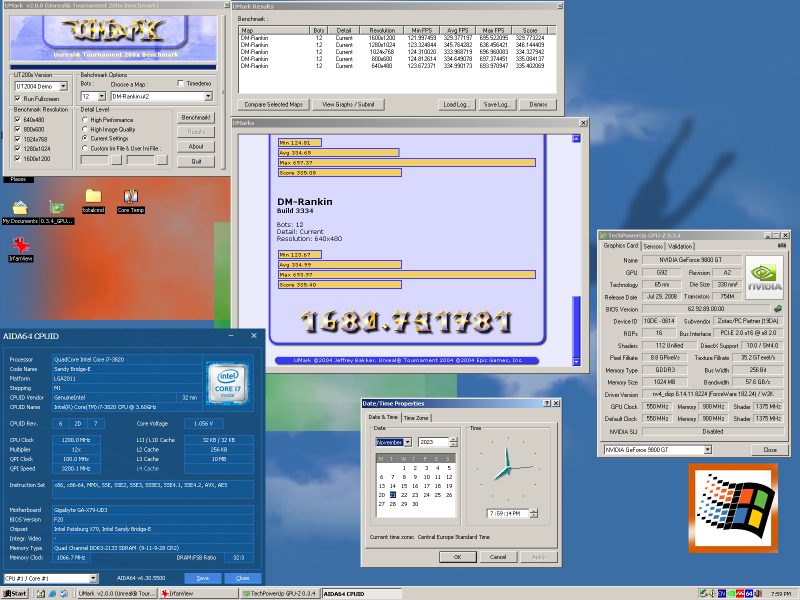Click the blue AIDA64 tray icon

[x=749, y=593]
